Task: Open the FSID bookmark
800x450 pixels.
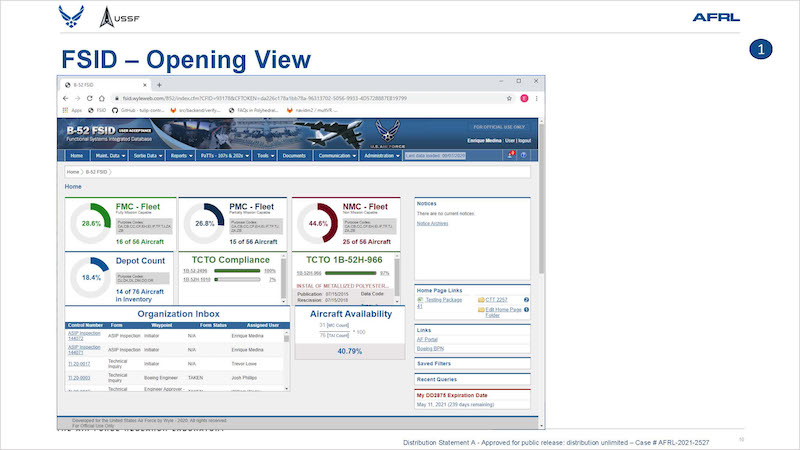Action: 97,110
